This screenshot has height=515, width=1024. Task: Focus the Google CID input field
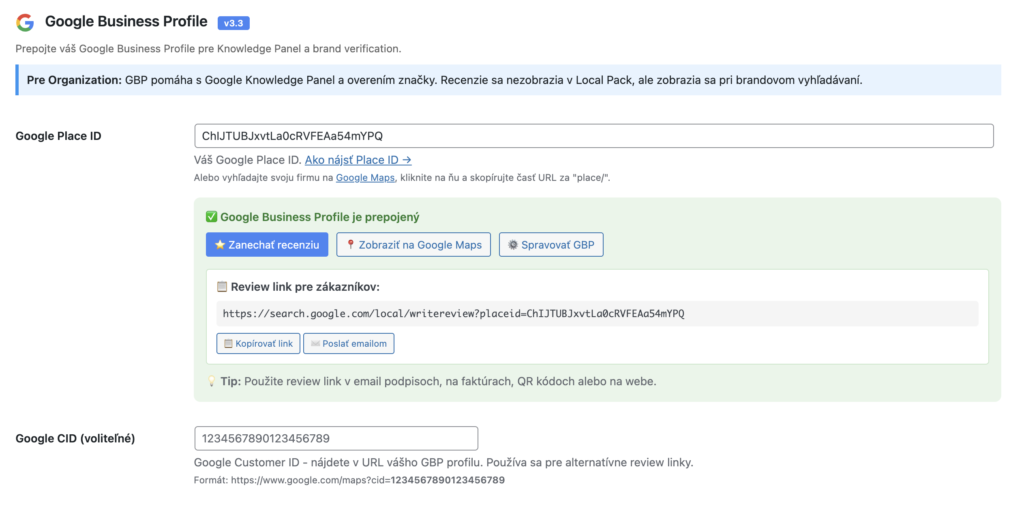tap(336, 438)
